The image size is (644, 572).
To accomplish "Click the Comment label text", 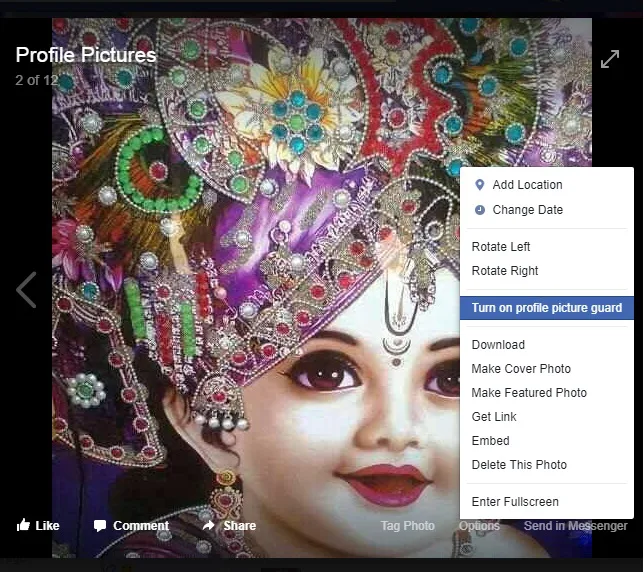I will (x=141, y=526).
